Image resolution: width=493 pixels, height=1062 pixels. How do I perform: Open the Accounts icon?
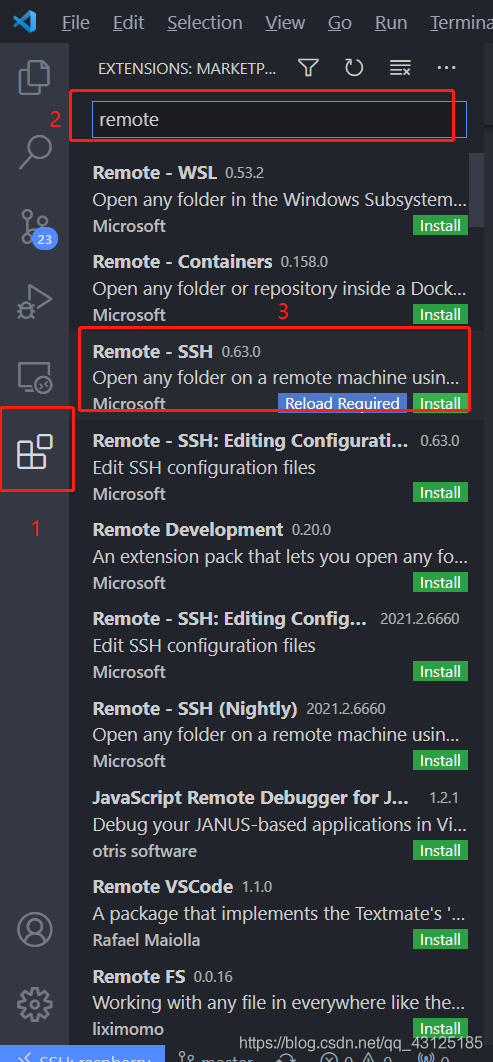35,929
